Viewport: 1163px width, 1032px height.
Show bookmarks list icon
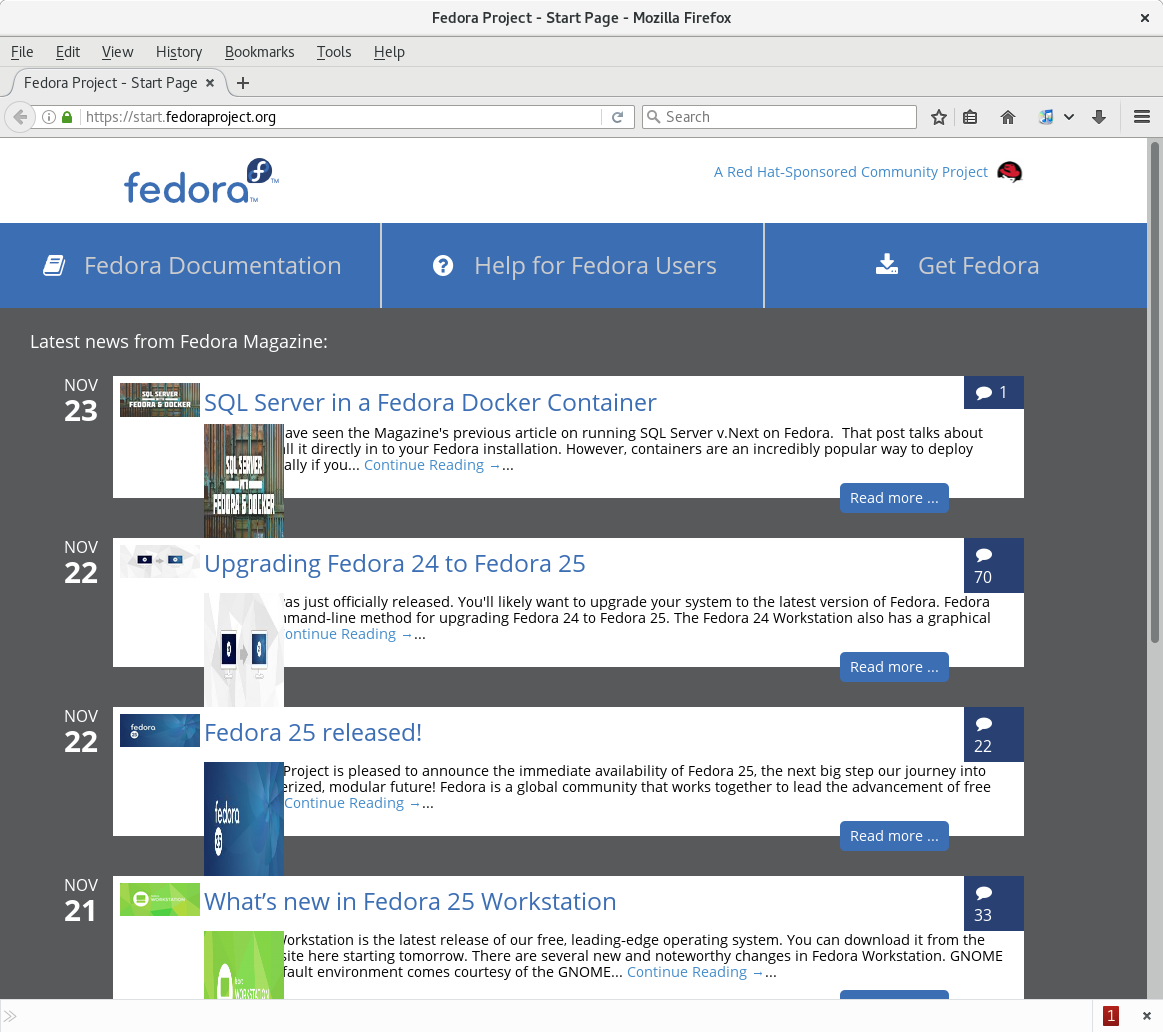click(970, 116)
